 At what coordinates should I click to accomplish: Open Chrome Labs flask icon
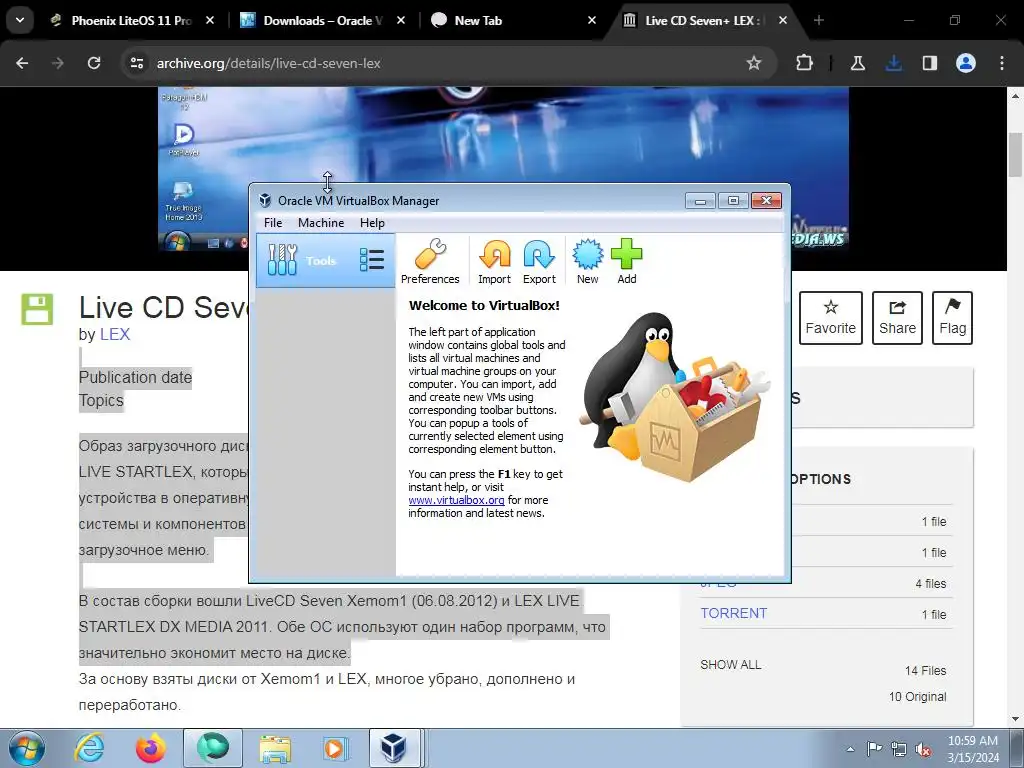click(x=857, y=63)
